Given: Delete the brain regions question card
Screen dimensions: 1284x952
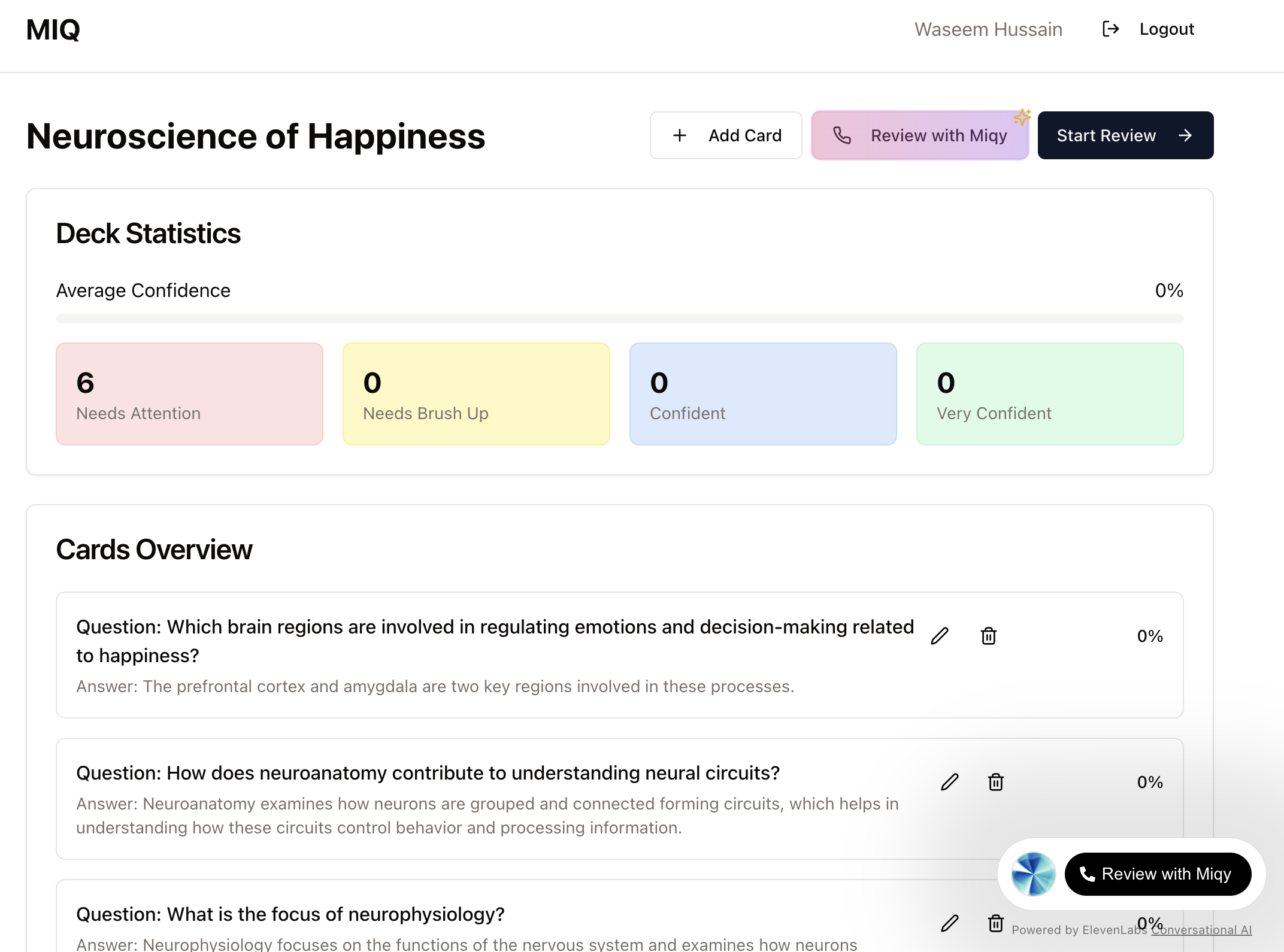Looking at the screenshot, I should coord(989,636).
